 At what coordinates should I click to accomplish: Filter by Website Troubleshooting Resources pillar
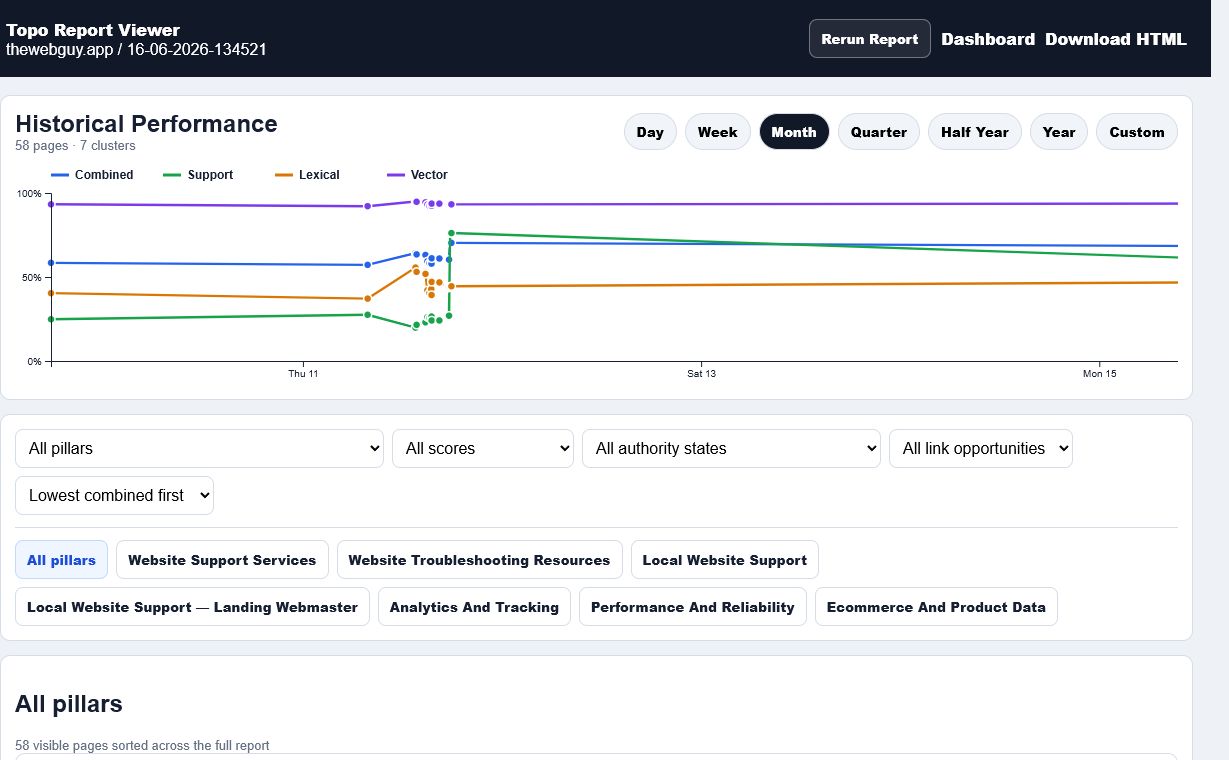479,560
